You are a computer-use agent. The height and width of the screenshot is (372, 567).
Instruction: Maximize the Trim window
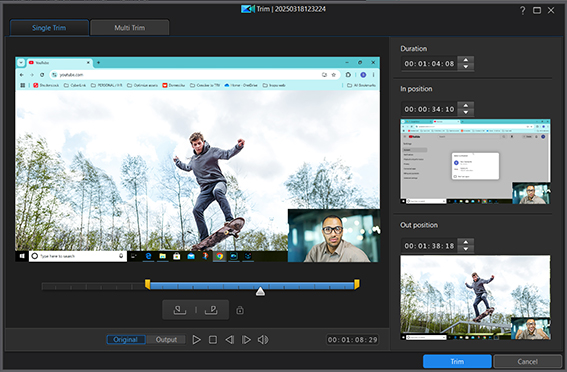point(537,10)
